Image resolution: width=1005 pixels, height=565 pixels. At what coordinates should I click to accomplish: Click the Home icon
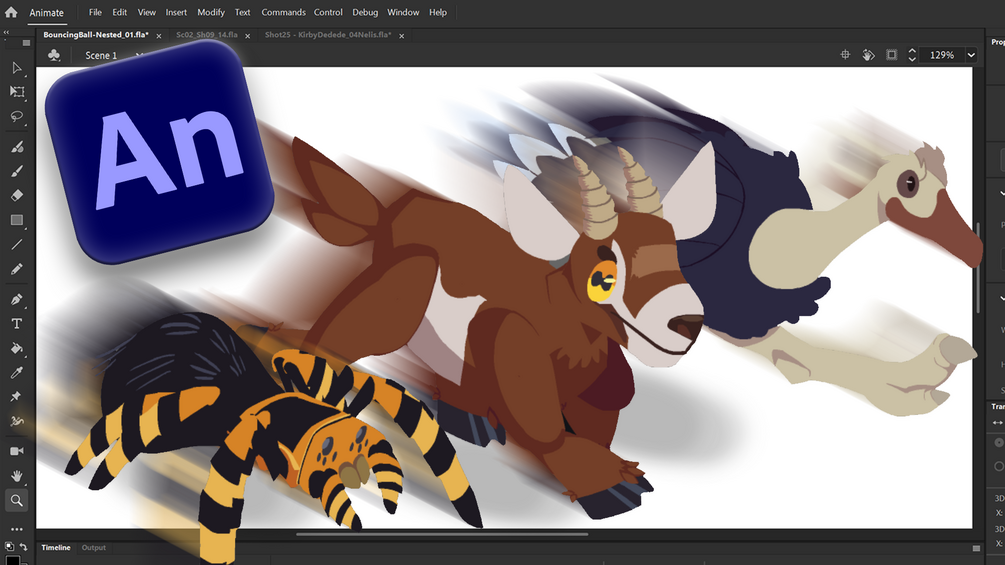11,12
